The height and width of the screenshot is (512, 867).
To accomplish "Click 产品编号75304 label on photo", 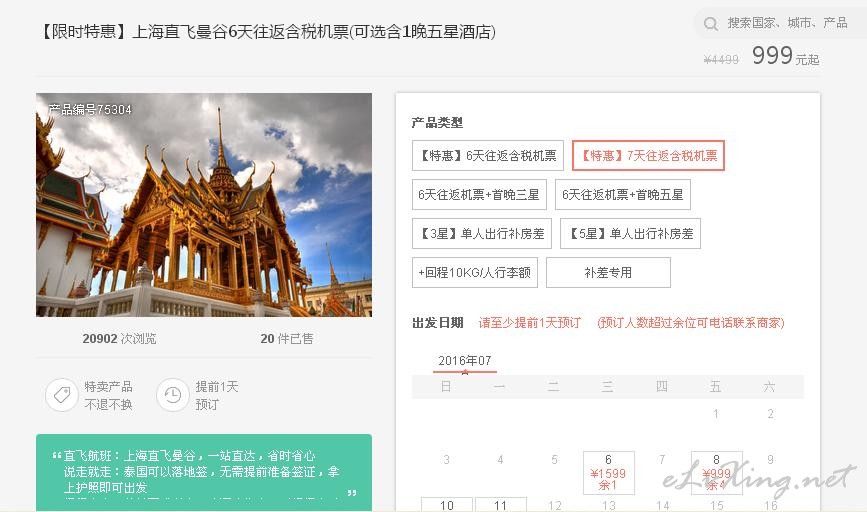I will point(90,109).
